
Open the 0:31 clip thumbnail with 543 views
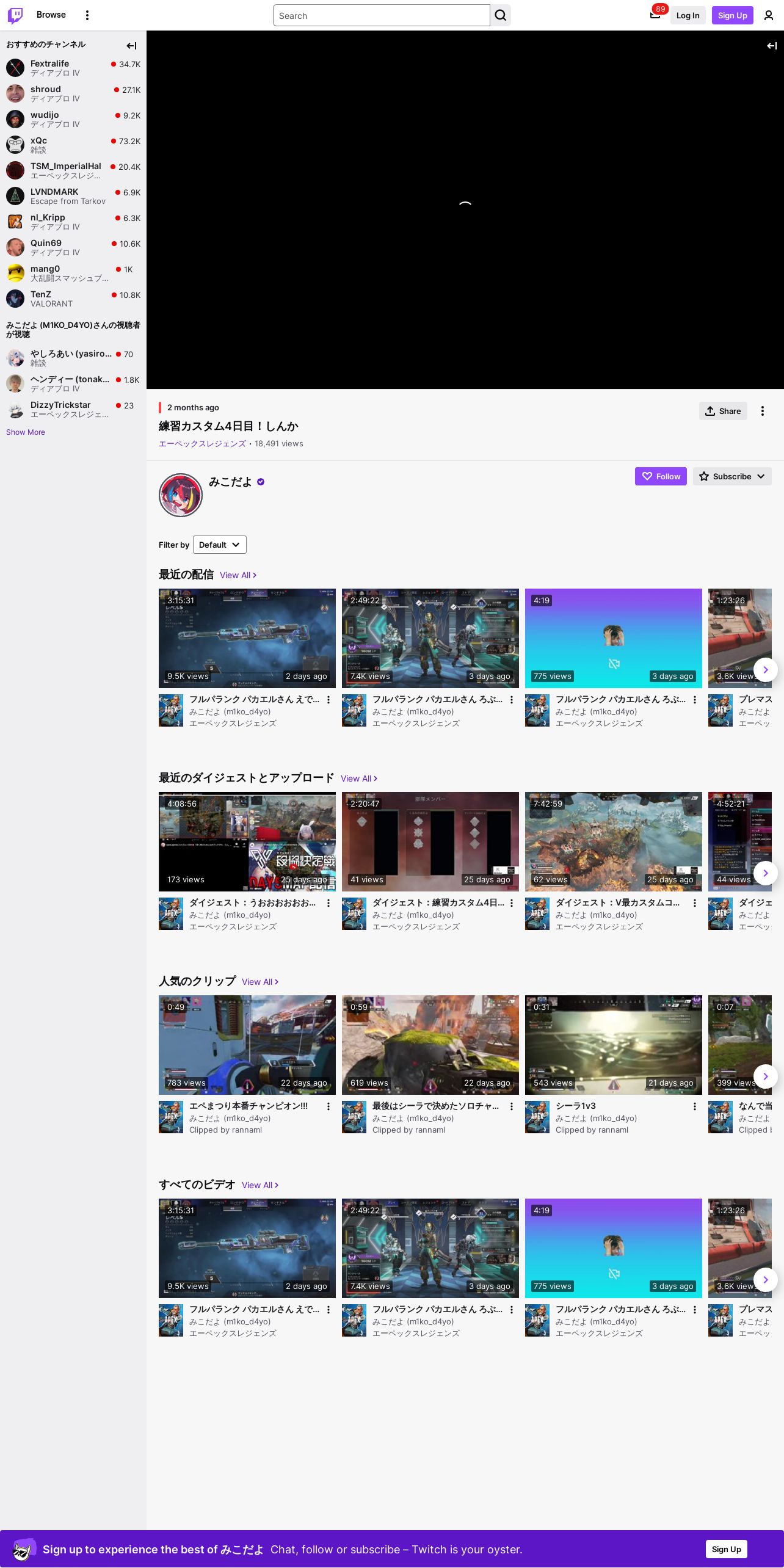[x=614, y=1045]
